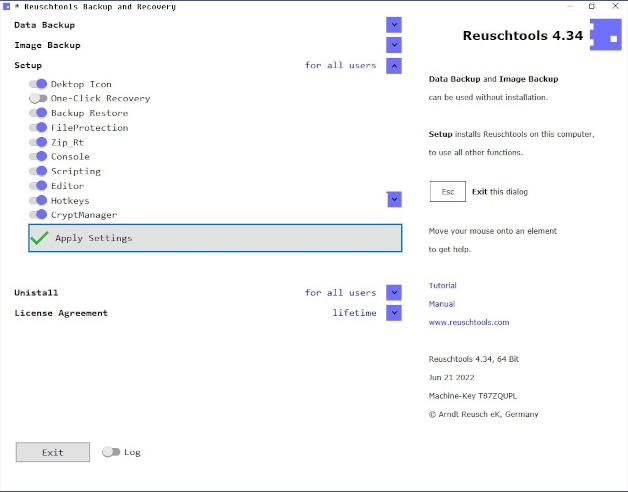Open the Tutorial link
628x492 pixels.
point(442,286)
